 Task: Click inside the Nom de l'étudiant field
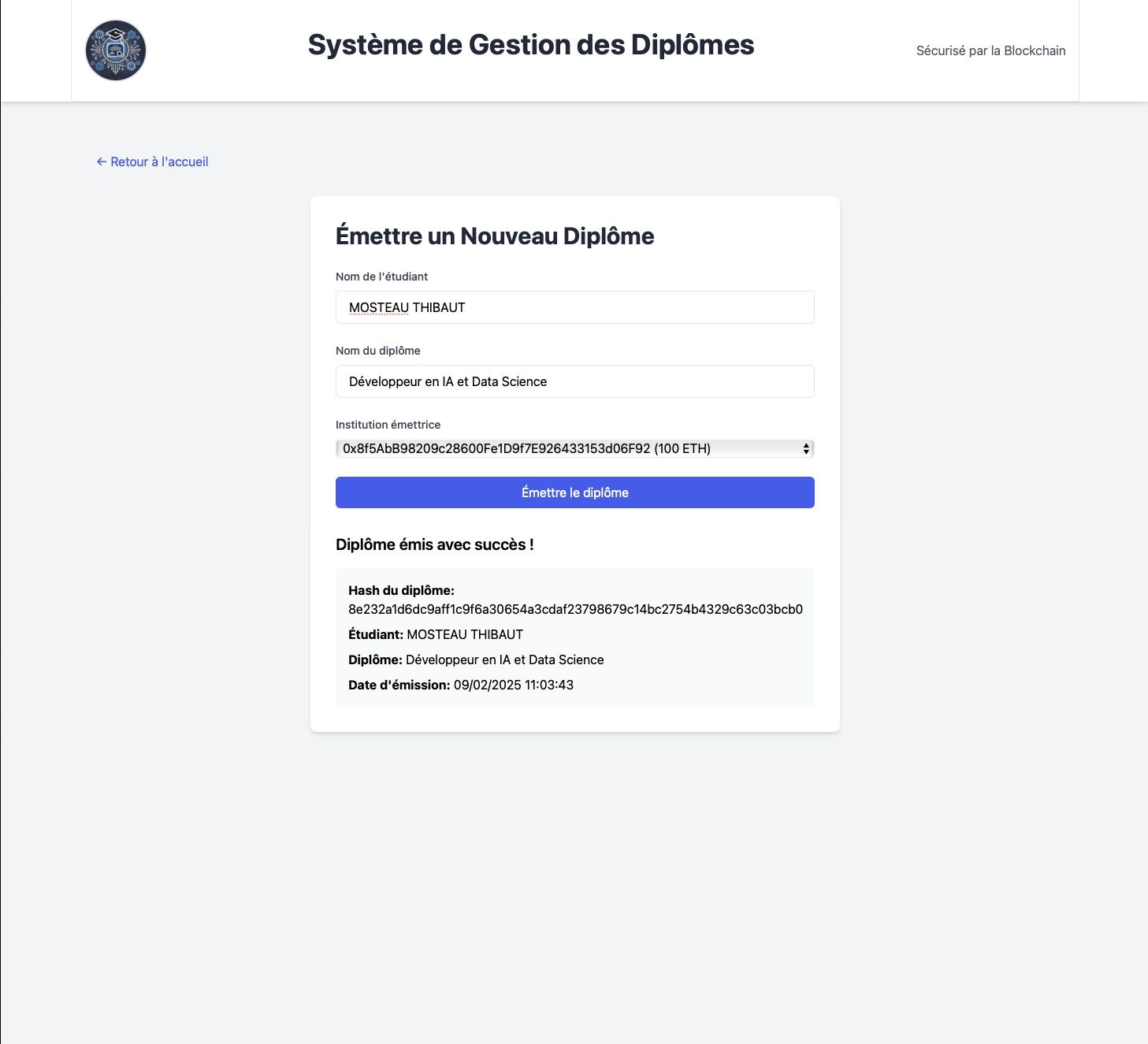(574, 307)
